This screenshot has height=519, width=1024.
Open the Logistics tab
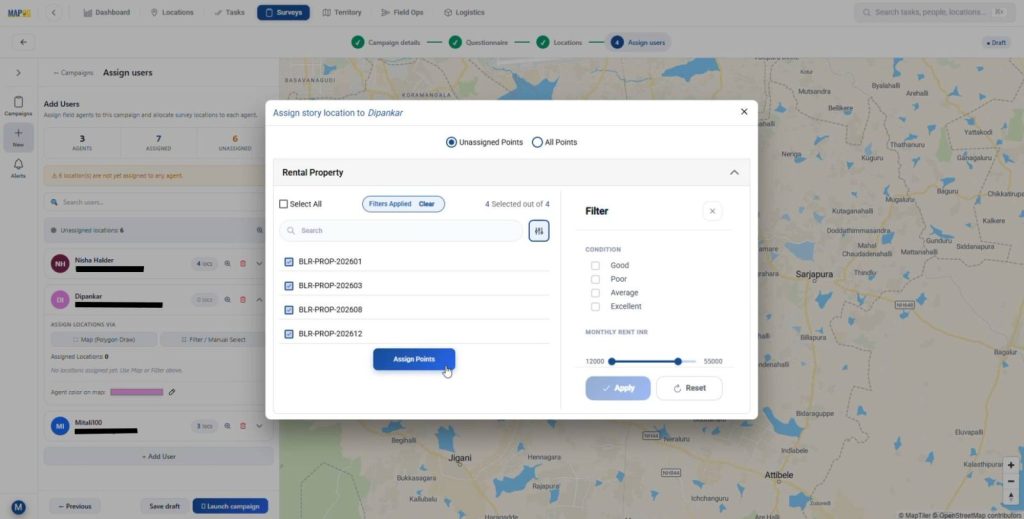[464, 12]
